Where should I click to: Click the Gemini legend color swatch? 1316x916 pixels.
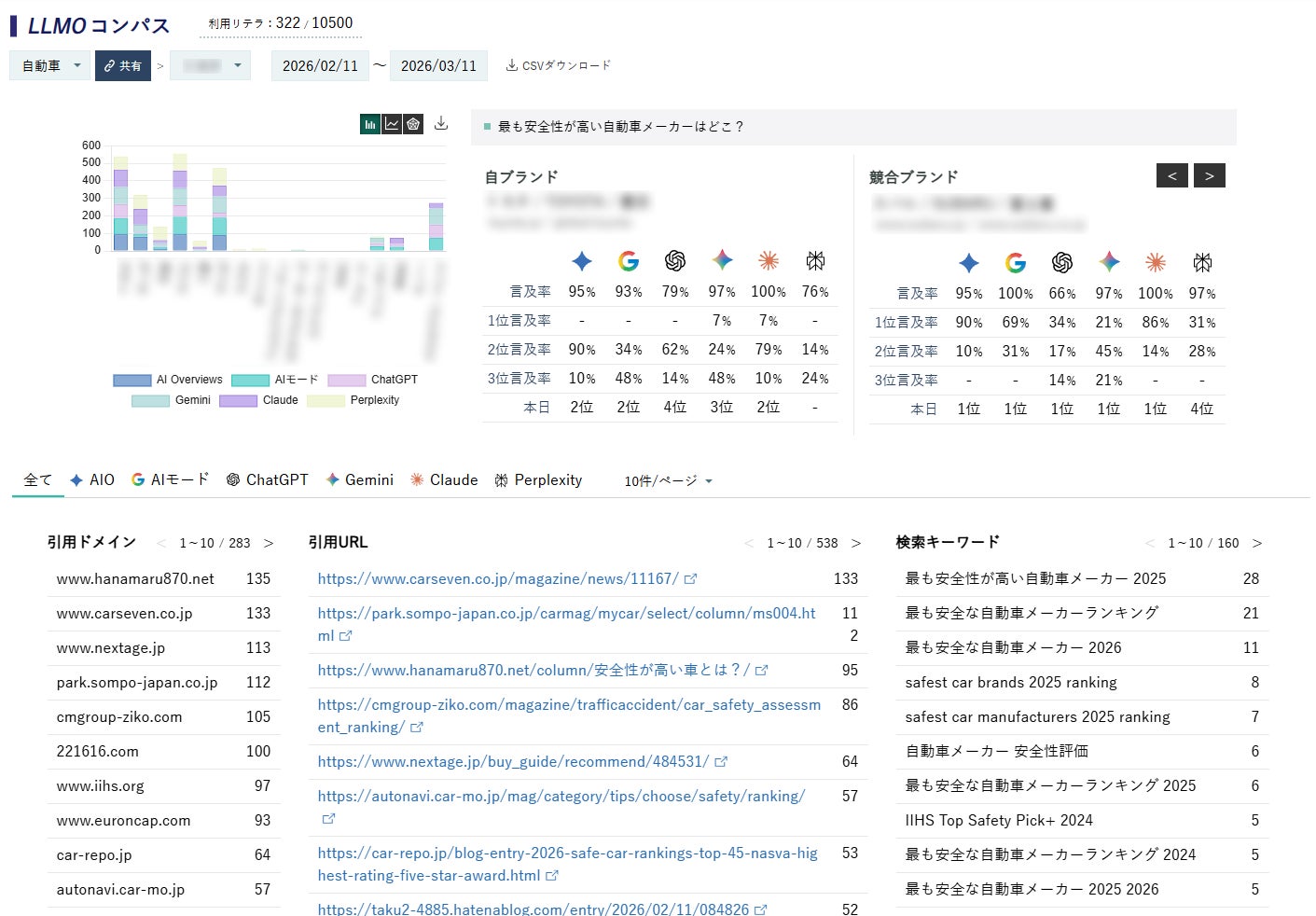coord(150,400)
